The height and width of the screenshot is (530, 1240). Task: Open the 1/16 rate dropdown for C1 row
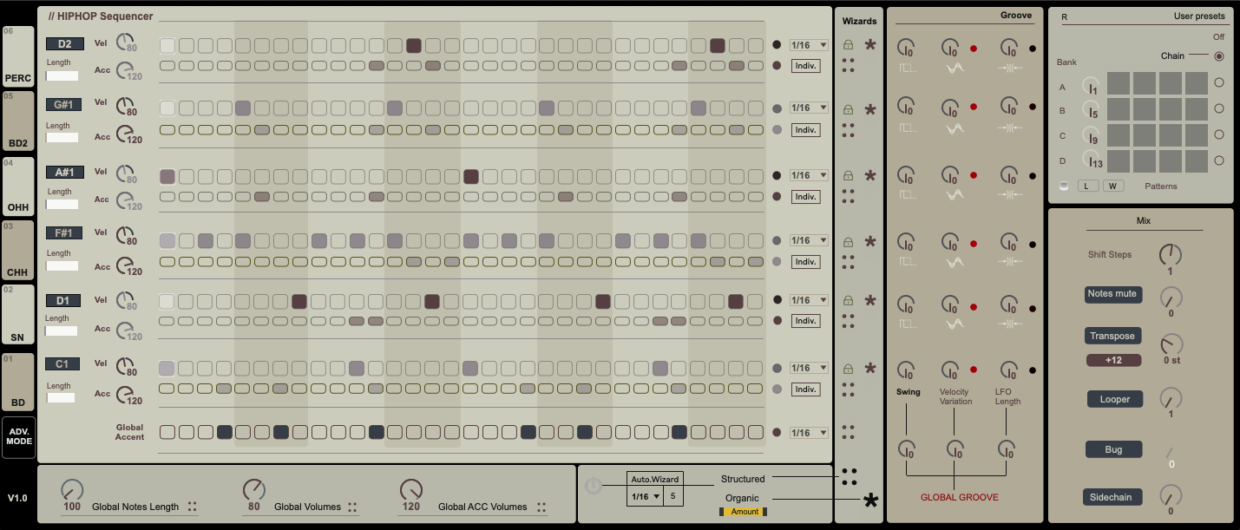(809, 368)
